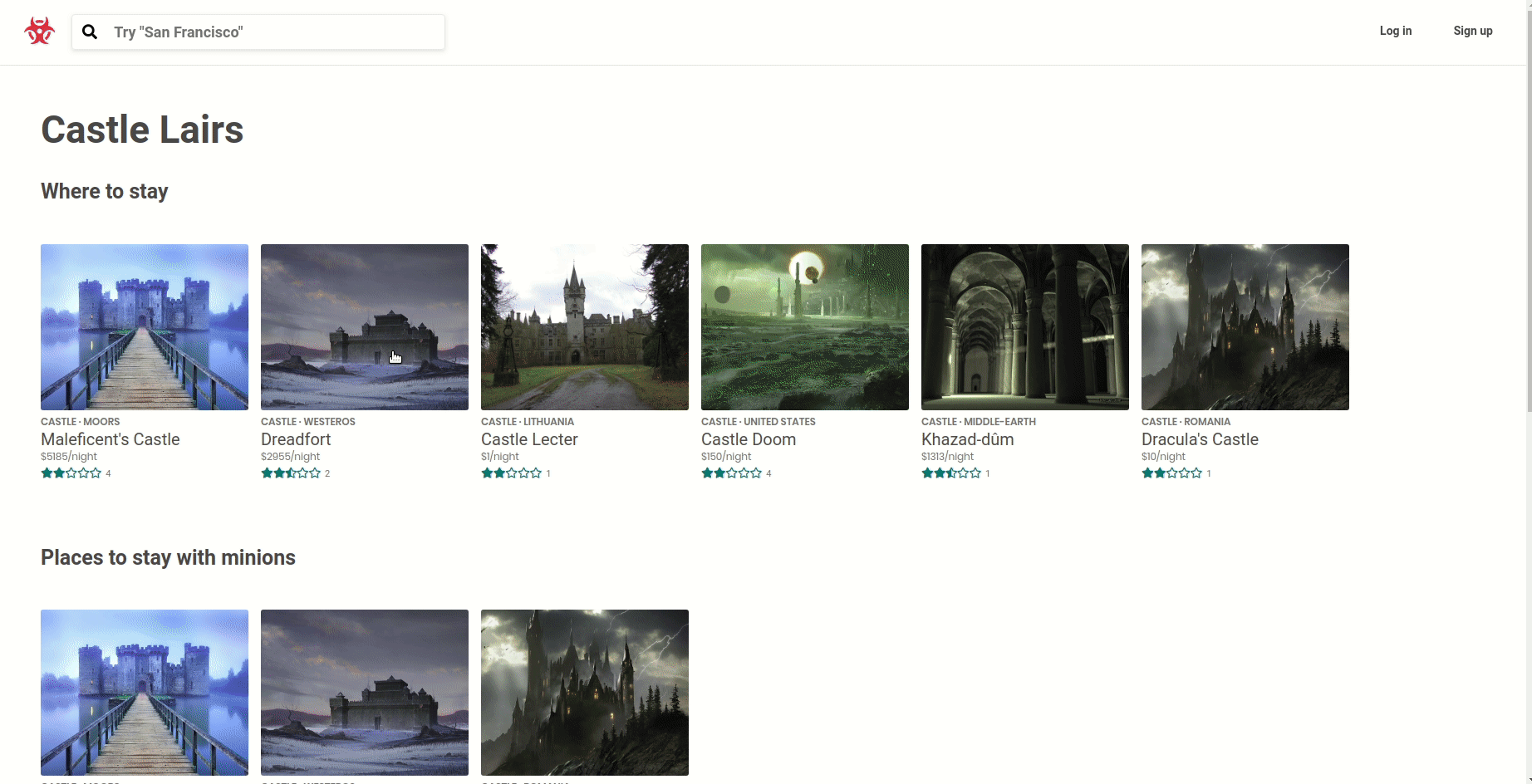1532x784 pixels.
Task: Click the 'CASTLE · LITHUANIA' label
Action: pyautogui.click(x=528, y=422)
